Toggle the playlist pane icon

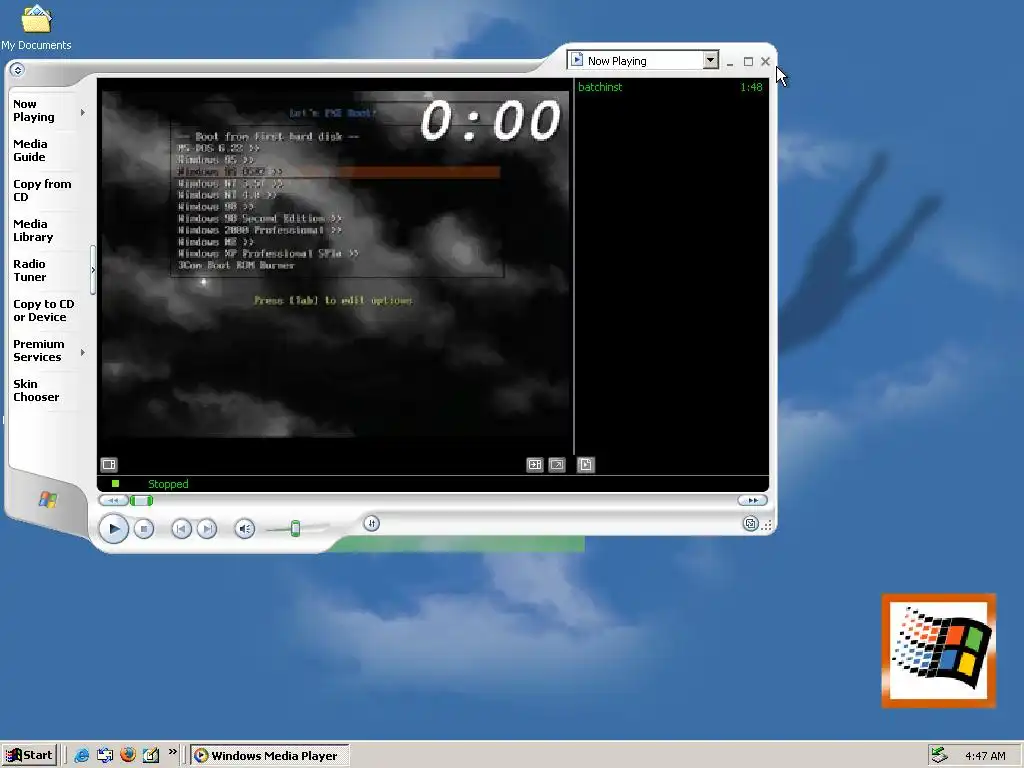pos(586,464)
